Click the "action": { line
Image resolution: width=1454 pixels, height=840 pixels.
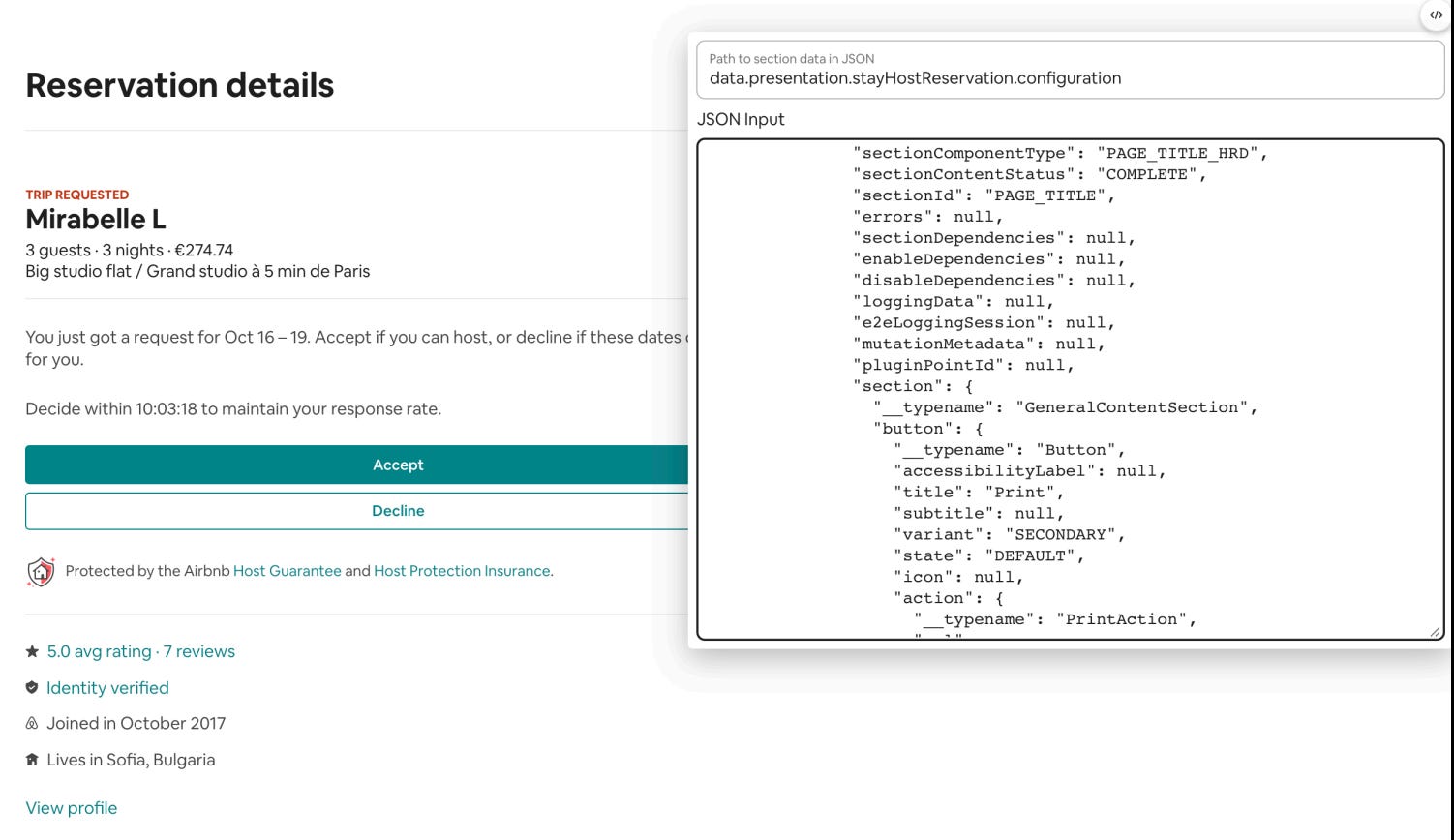click(x=950, y=599)
